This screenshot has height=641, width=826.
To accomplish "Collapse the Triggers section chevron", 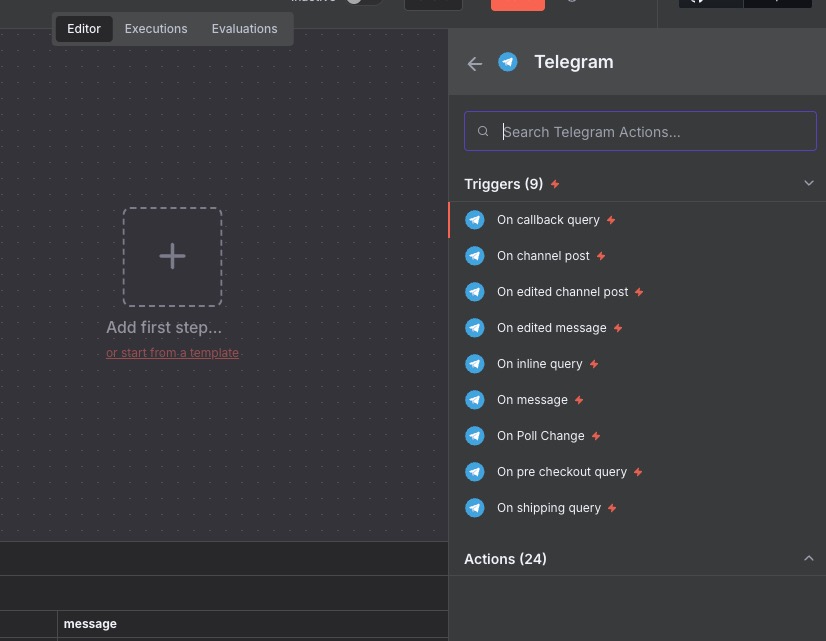I will coord(809,183).
